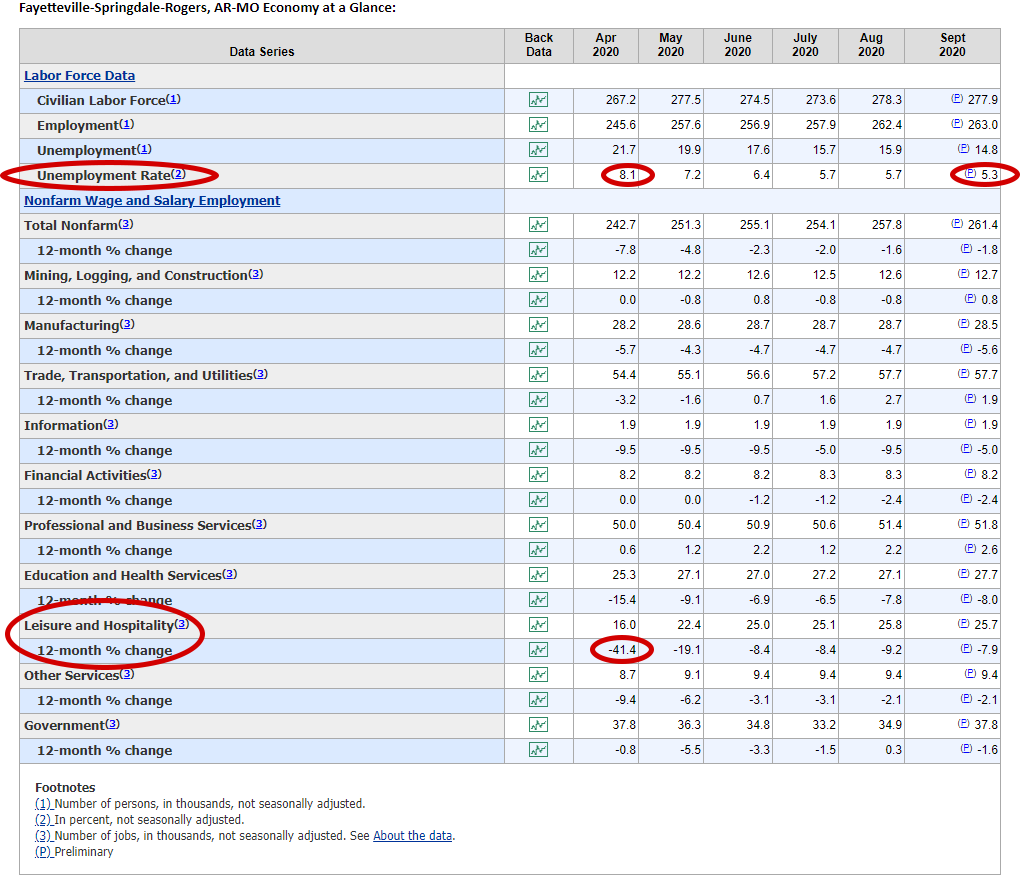The height and width of the screenshot is (878, 1020).
Task: Open back data chart for Financial Activities
Action: pyautogui.click(x=538, y=475)
